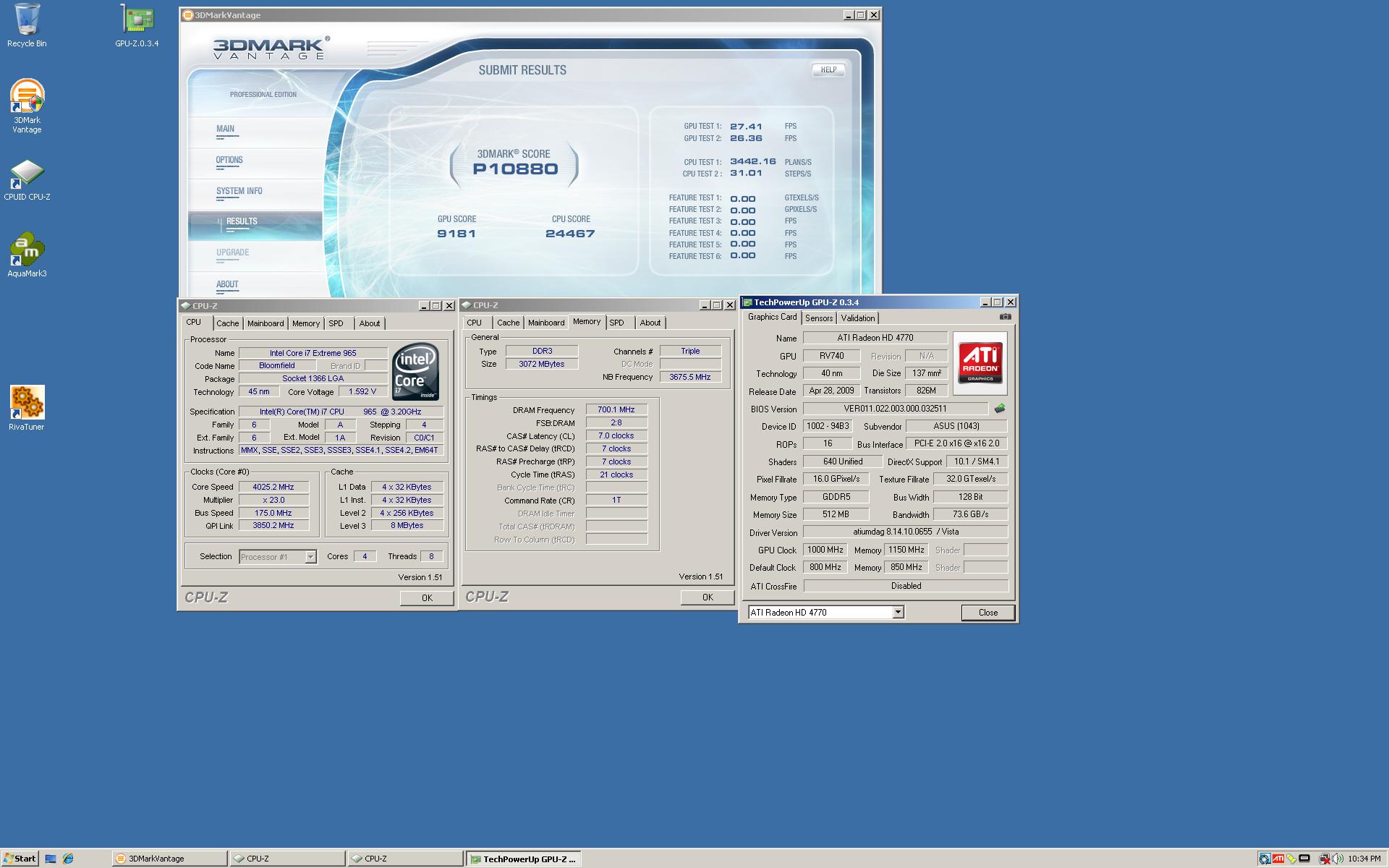
Task: Switch to 3DMarkVantage taskbar button
Action: click(170, 859)
